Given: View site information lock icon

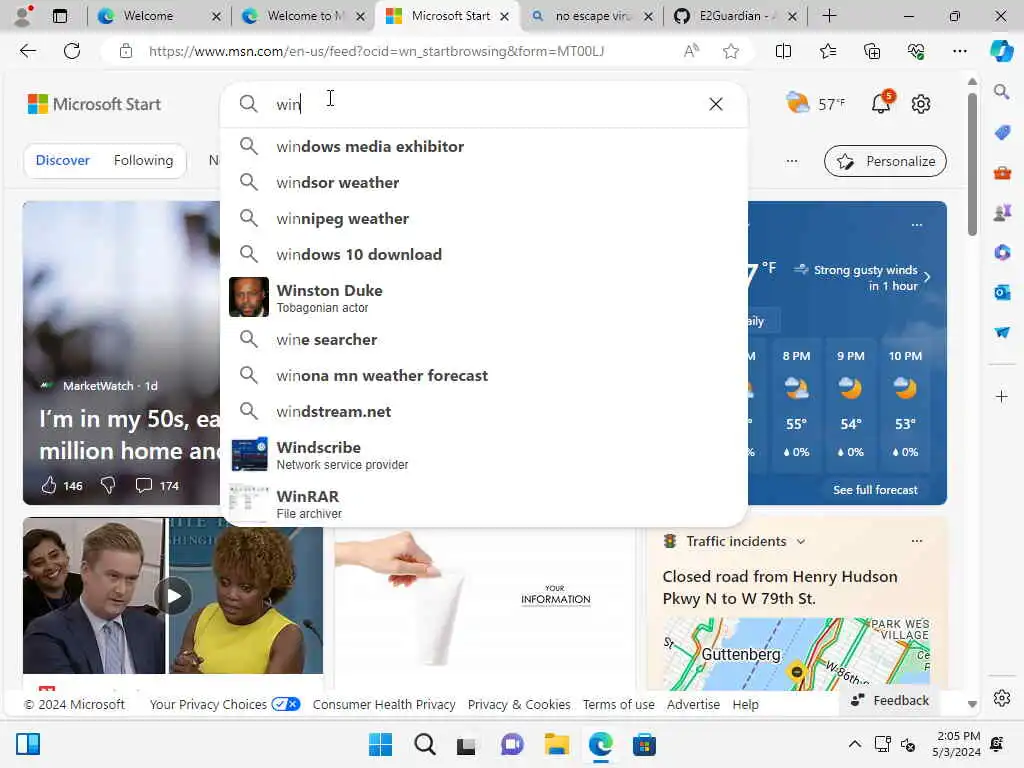Looking at the screenshot, I should tap(126, 51).
